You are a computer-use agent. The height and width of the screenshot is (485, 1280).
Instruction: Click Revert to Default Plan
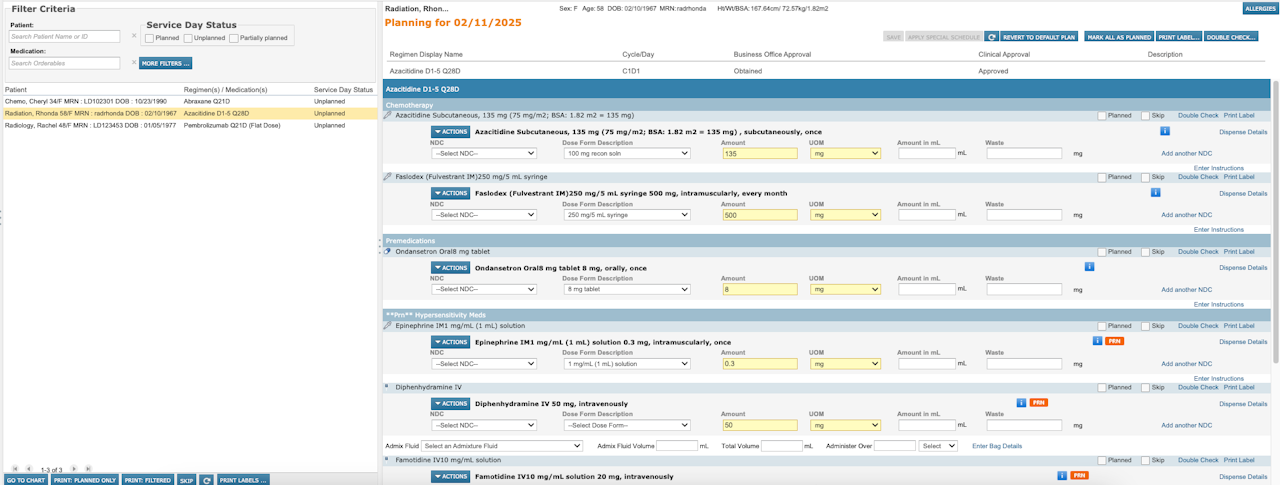click(1039, 37)
